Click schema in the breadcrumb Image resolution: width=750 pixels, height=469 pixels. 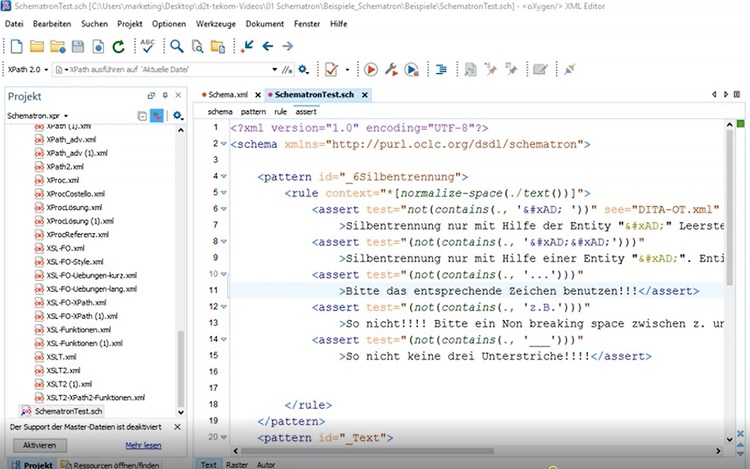coord(220,111)
